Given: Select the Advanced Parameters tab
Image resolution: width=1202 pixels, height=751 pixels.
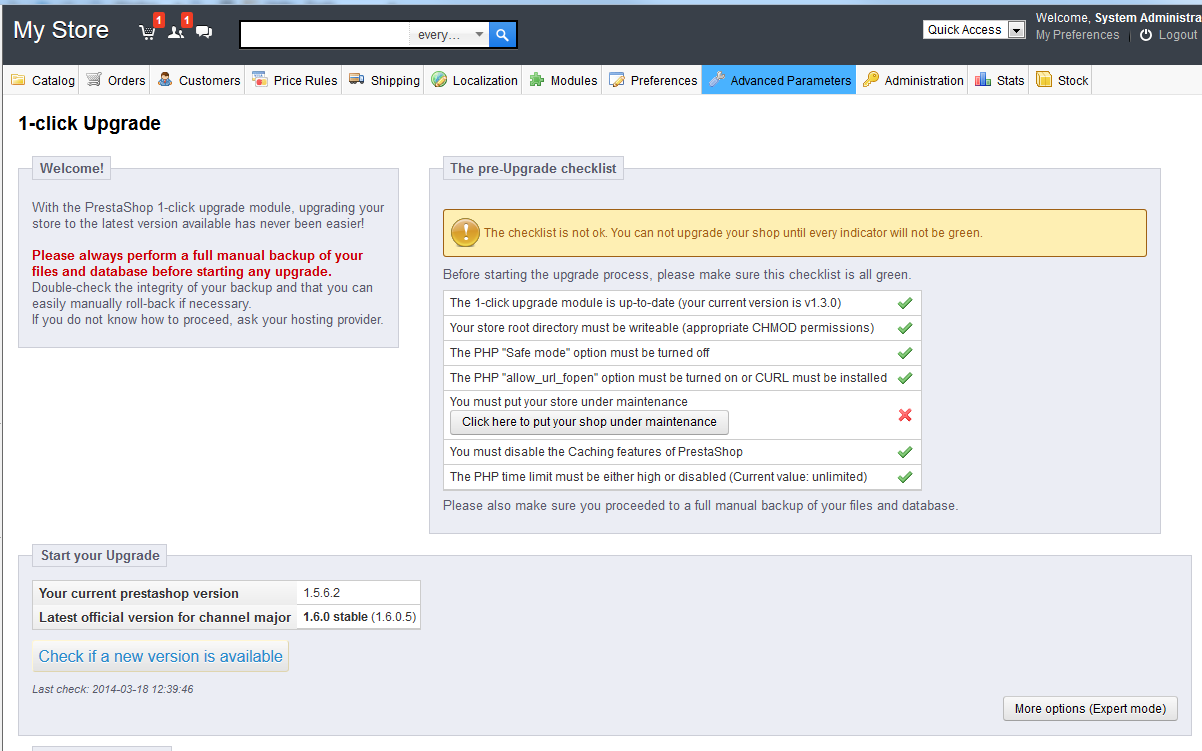Looking at the screenshot, I should pyautogui.click(x=779, y=80).
